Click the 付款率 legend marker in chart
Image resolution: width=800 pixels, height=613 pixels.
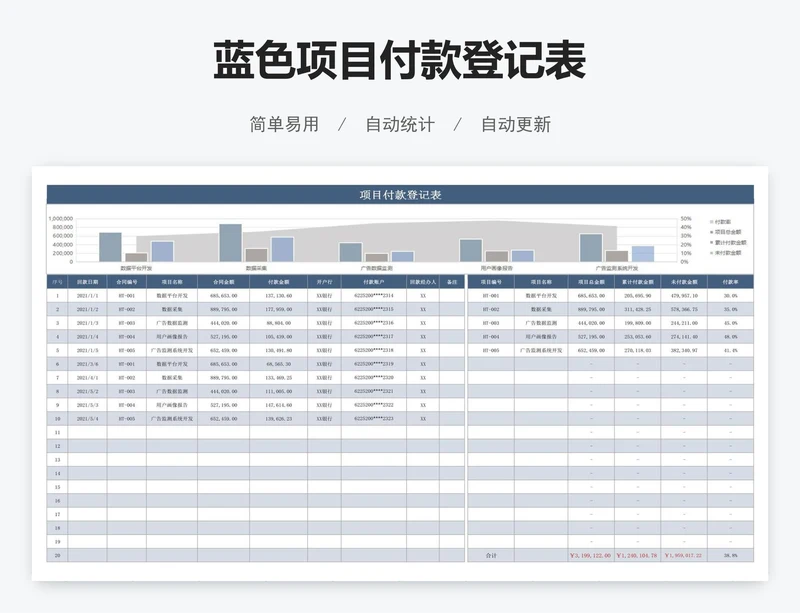pyautogui.click(x=711, y=222)
